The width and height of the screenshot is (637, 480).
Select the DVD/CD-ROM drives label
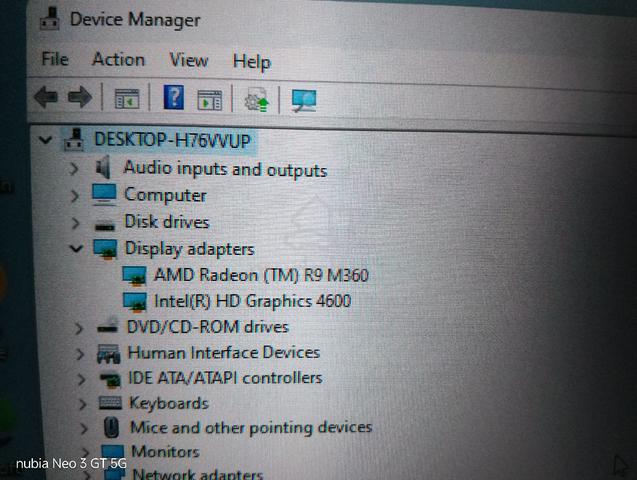coord(208,327)
